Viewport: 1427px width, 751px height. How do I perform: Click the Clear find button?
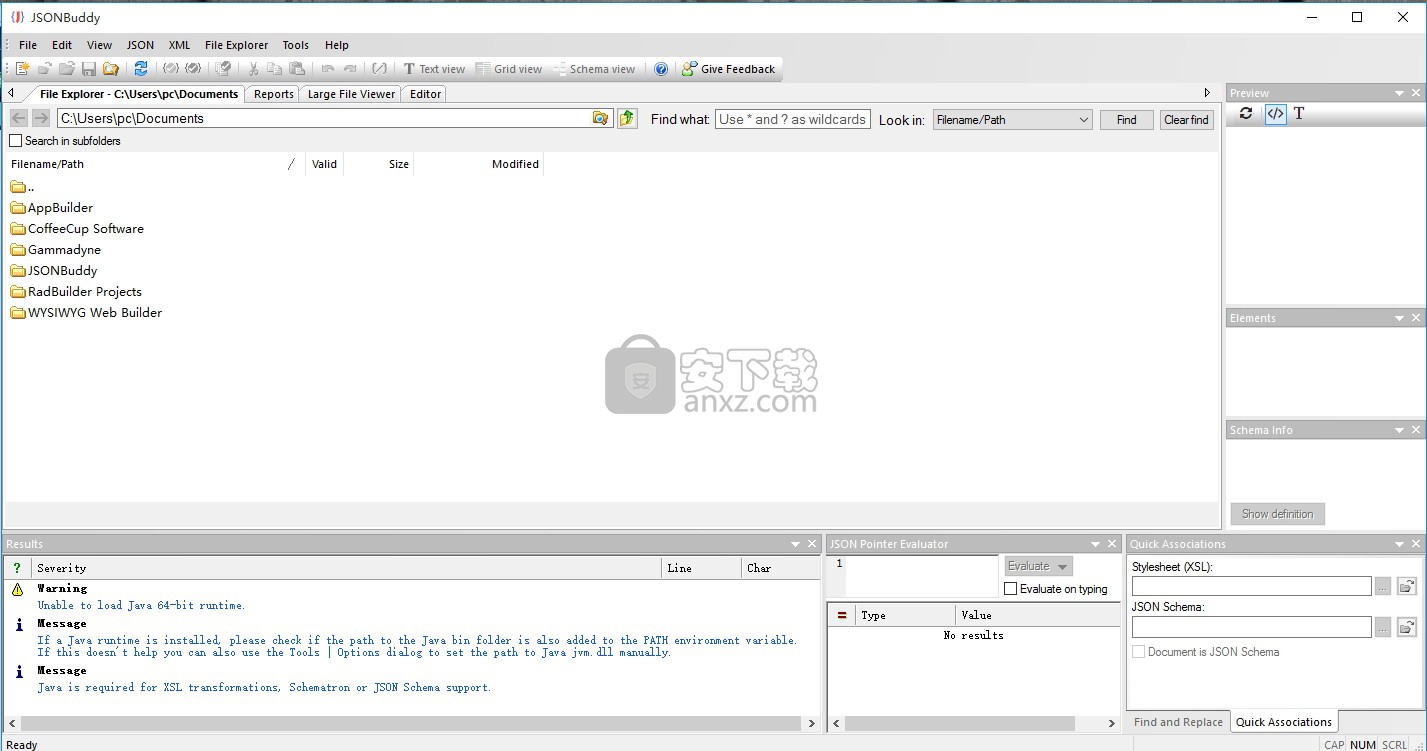pos(1187,119)
